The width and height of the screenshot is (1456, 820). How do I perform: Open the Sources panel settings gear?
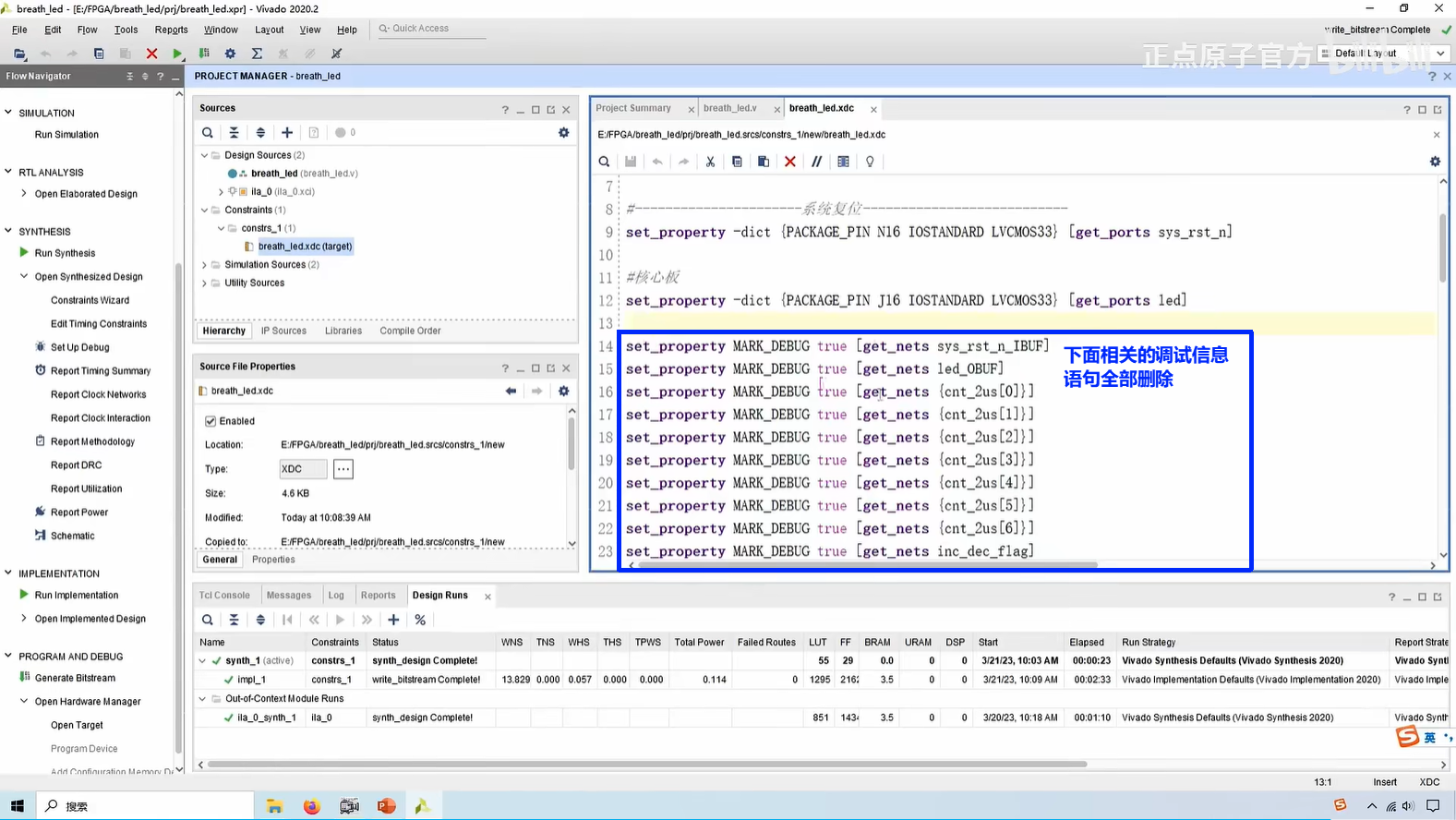point(563,133)
